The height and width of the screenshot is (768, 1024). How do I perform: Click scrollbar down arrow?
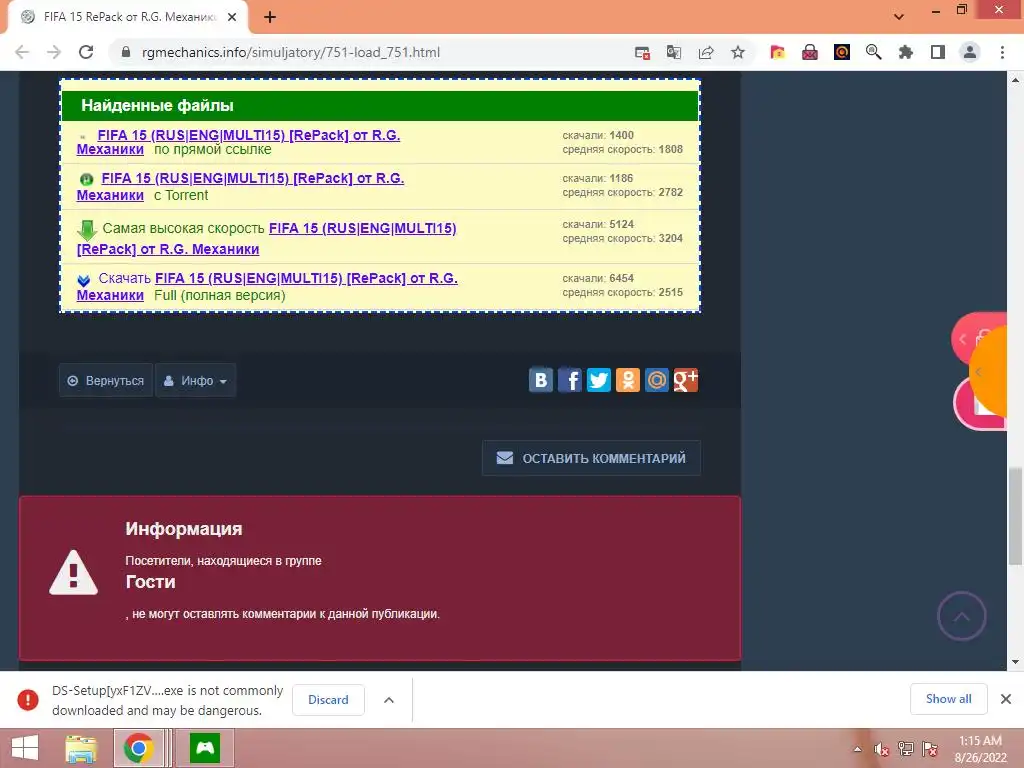pyautogui.click(x=1015, y=662)
